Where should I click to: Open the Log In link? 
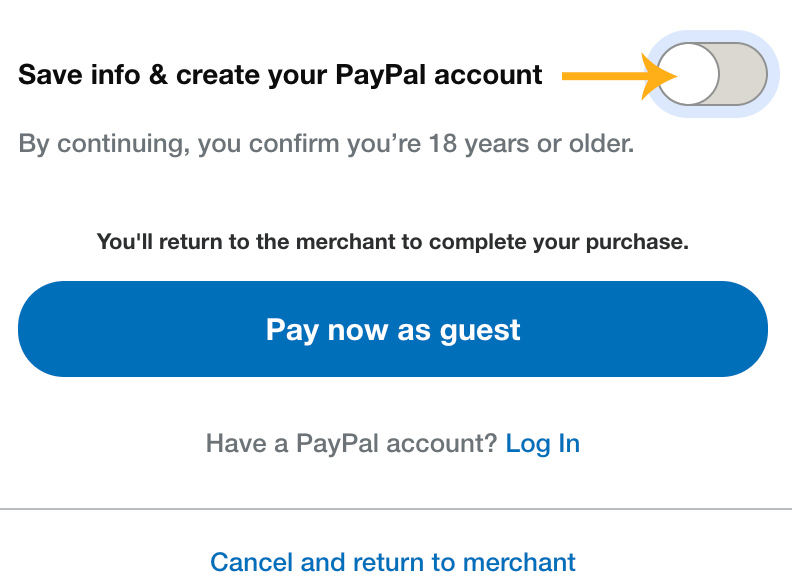pyautogui.click(x=542, y=443)
